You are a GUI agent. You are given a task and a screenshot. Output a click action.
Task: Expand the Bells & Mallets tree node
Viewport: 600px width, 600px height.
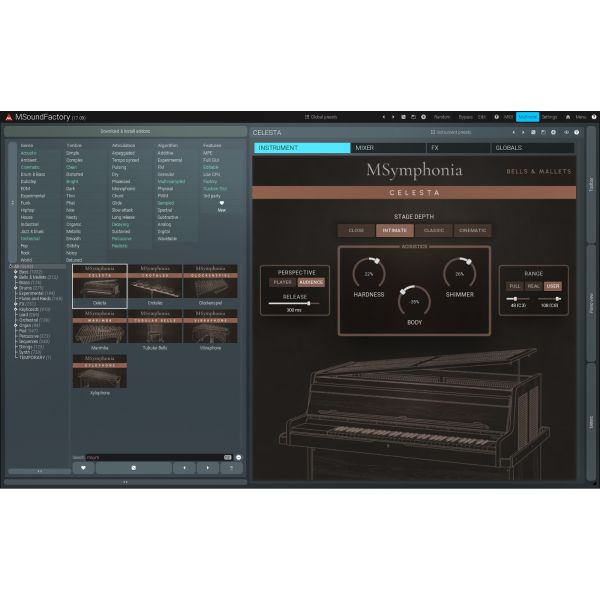pyautogui.click(x=16, y=277)
